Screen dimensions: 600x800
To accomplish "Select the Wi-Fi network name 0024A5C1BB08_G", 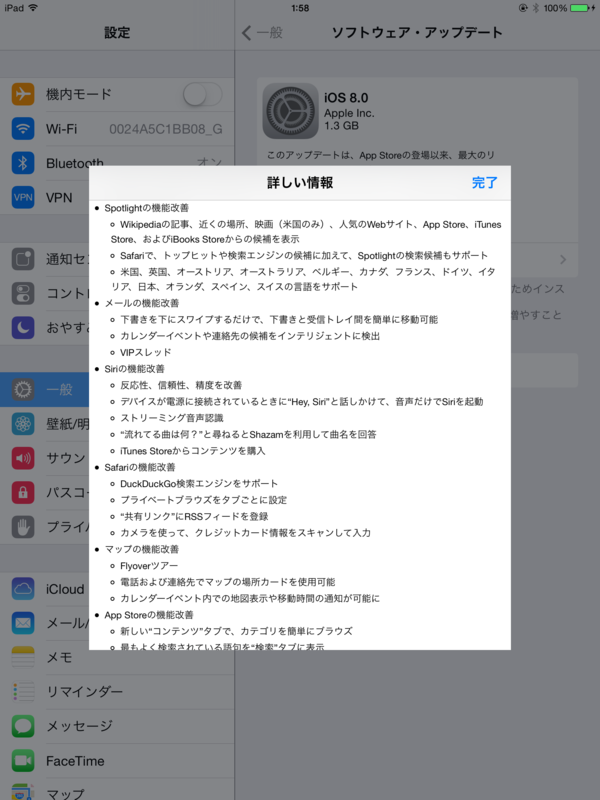I will 166,129.
